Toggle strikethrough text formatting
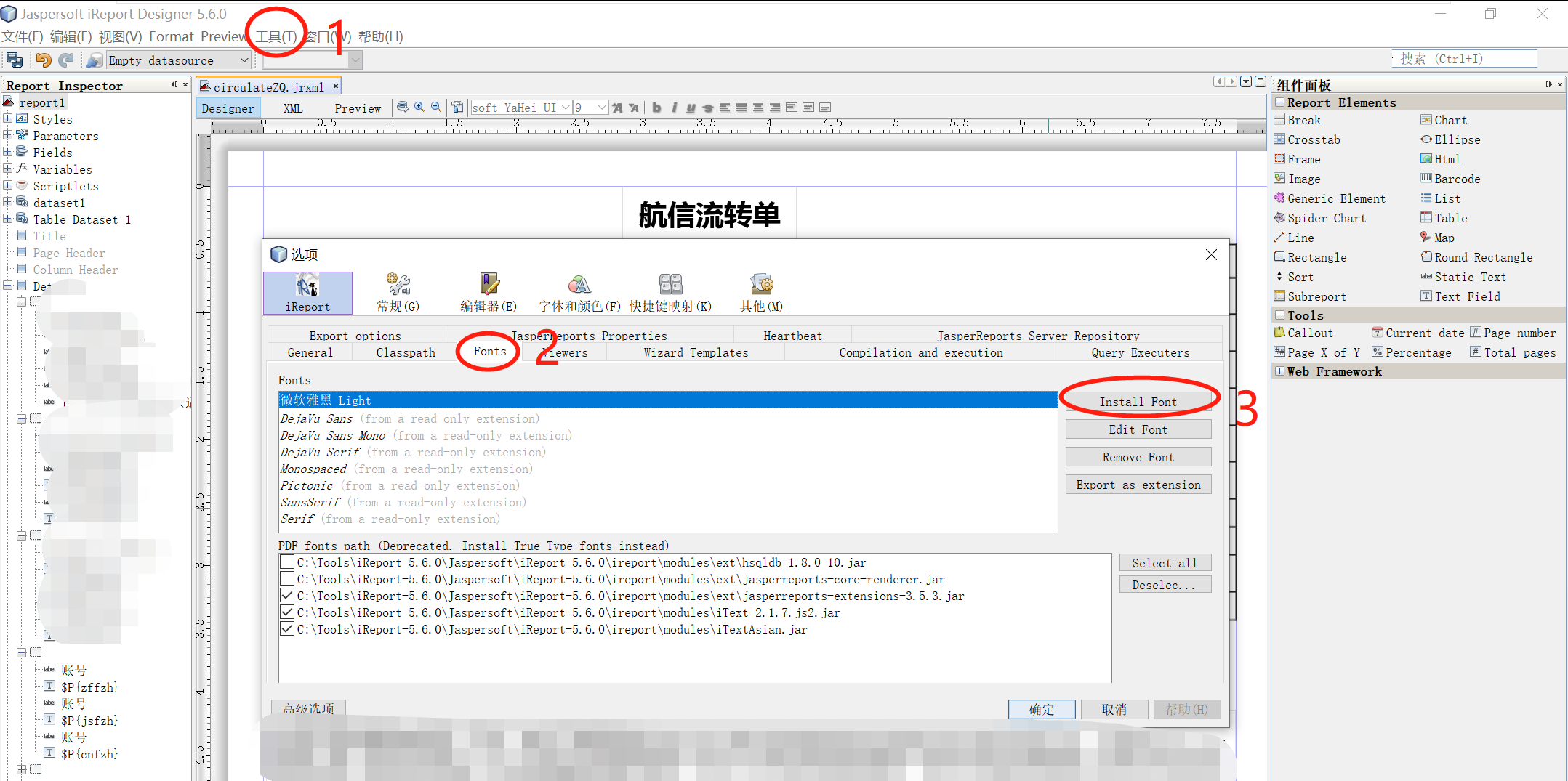The height and width of the screenshot is (781, 1568). click(x=707, y=108)
